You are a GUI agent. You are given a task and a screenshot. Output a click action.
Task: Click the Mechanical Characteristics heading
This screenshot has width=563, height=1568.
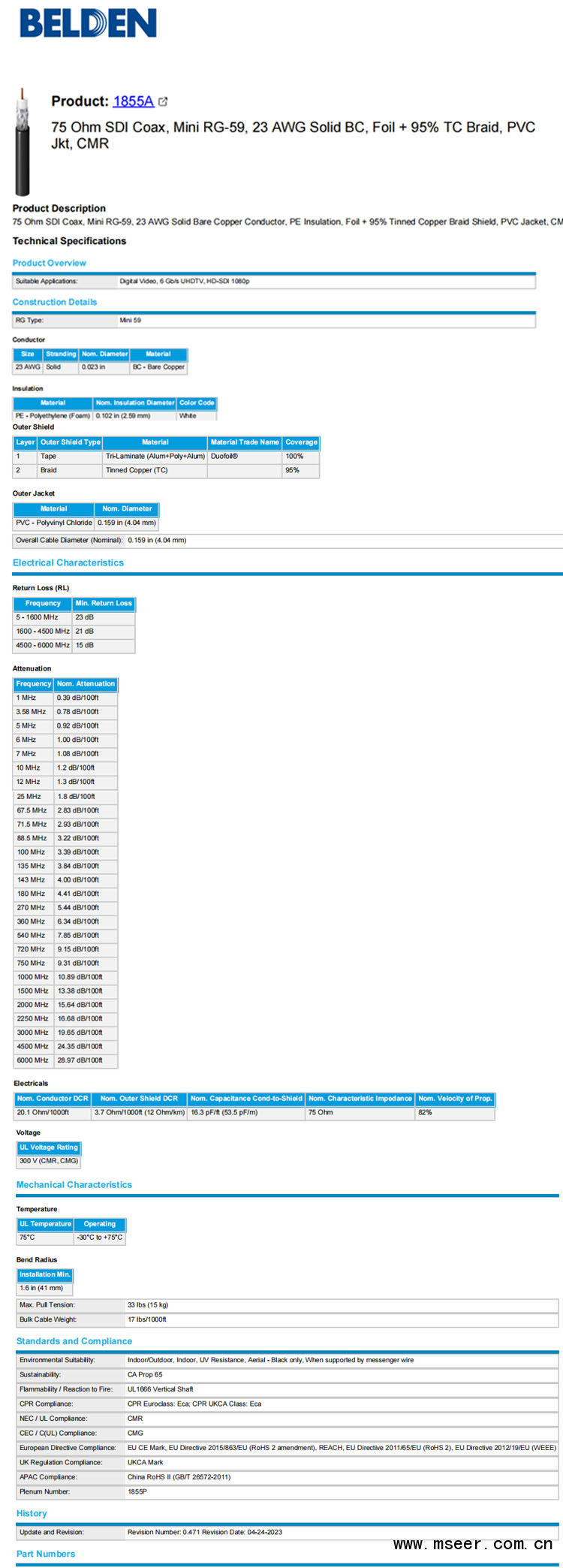click(x=74, y=1184)
